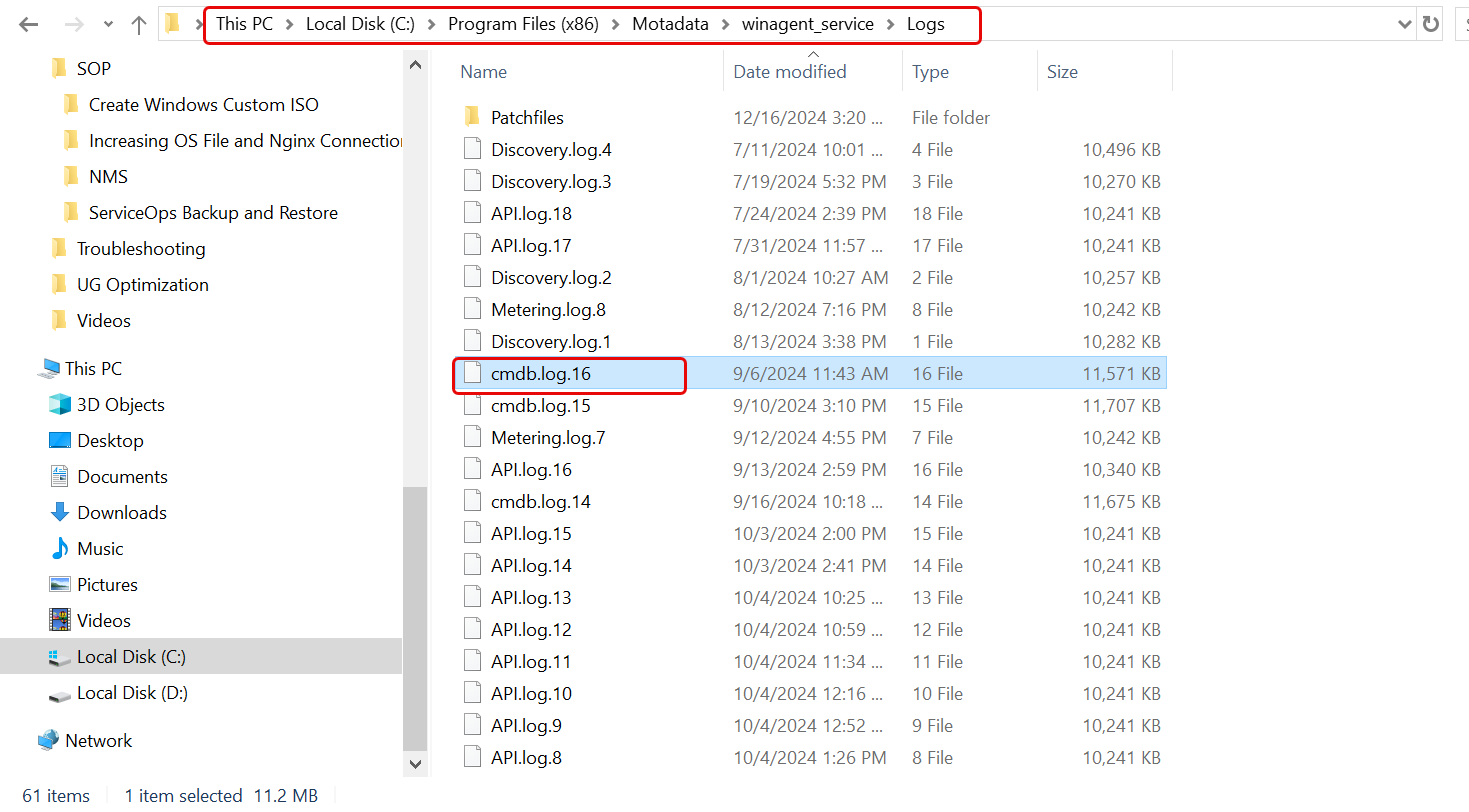Select Troubleshooting folder in sidebar
Image resolution: width=1469 pixels, height=812 pixels.
141,249
